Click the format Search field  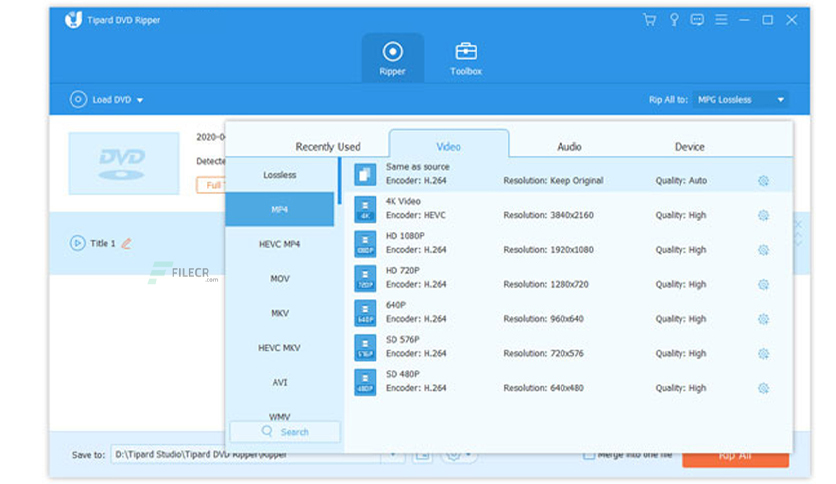(285, 432)
